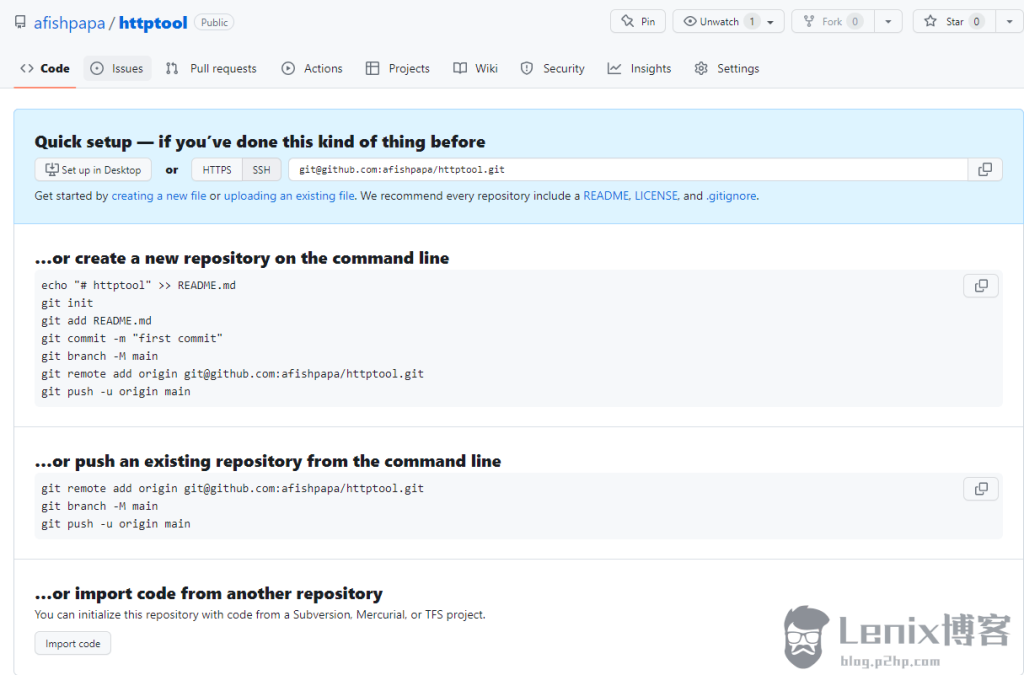
Task: Click the git repository URL text field
Action: click(627, 170)
